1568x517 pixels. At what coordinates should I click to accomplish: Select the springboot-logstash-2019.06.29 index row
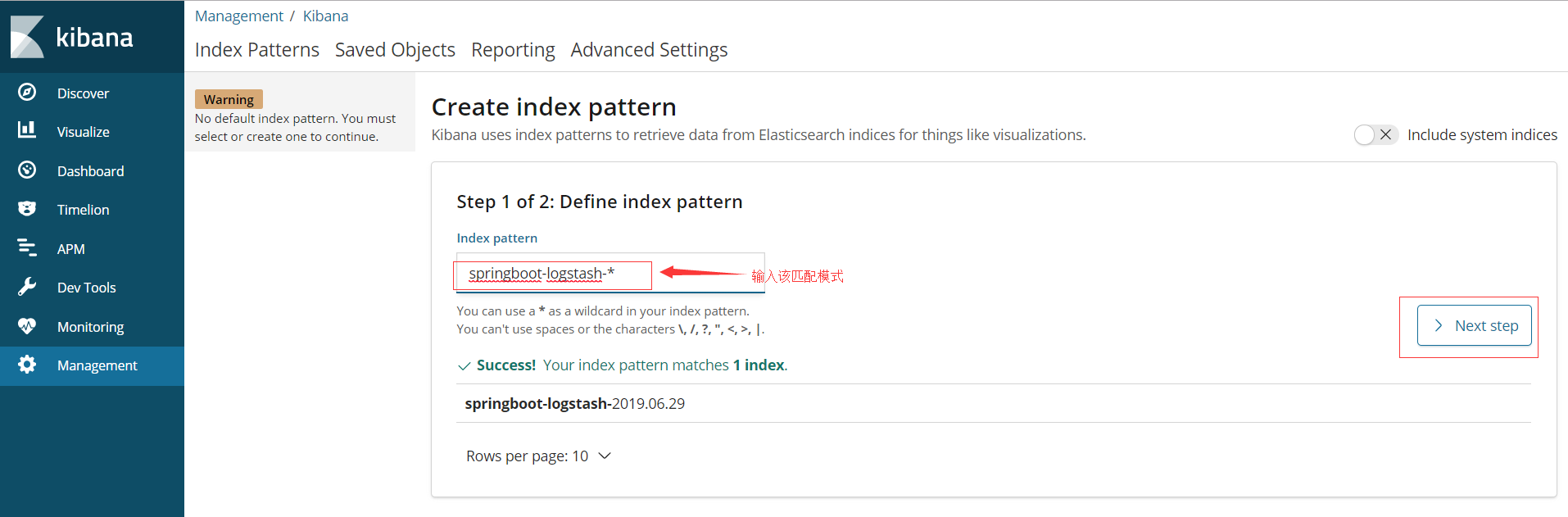[575, 404]
